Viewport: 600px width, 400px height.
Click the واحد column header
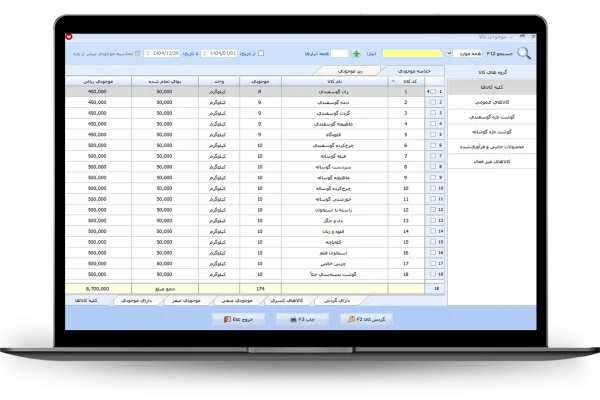(x=219, y=81)
